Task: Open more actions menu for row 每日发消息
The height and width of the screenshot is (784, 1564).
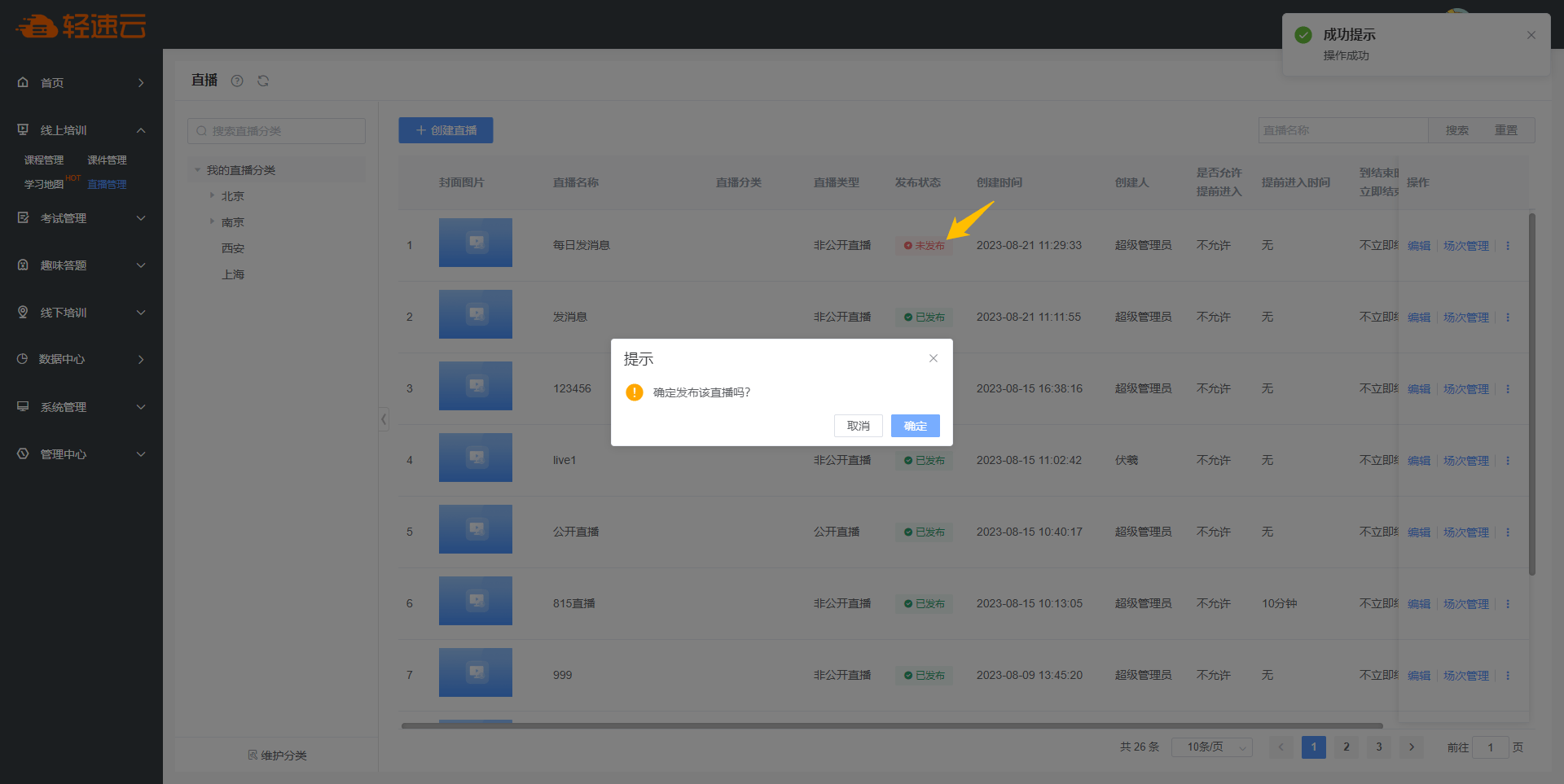Action: tap(1508, 246)
